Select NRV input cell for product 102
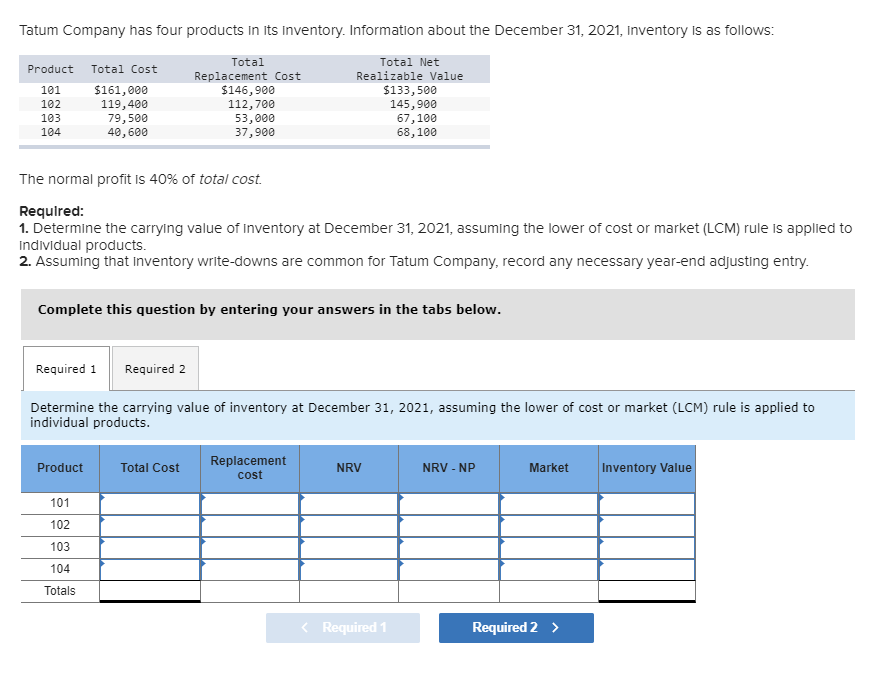 (x=349, y=526)
